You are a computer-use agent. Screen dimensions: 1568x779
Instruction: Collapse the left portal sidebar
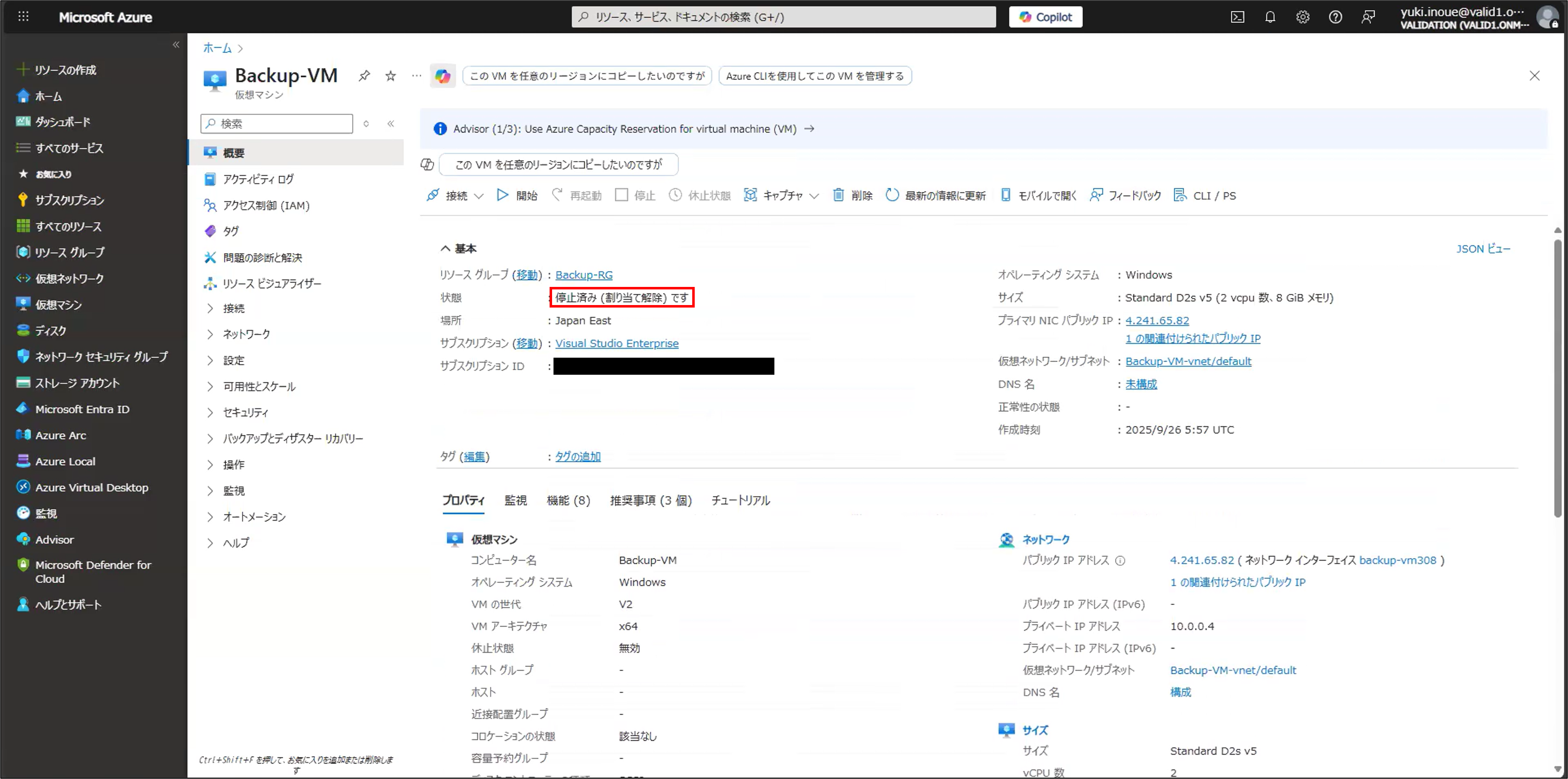pyautogui.click(x=176, y=44)
